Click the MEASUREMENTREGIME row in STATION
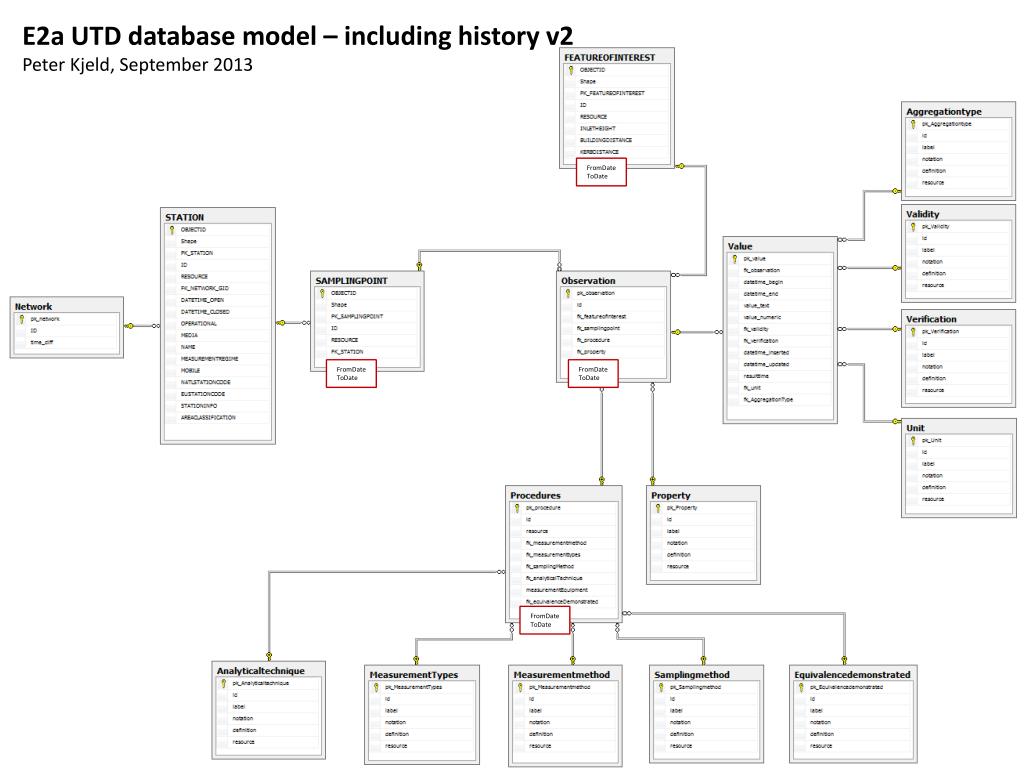The width and height of the screenshot is (1024, 768). coord(217,359)
